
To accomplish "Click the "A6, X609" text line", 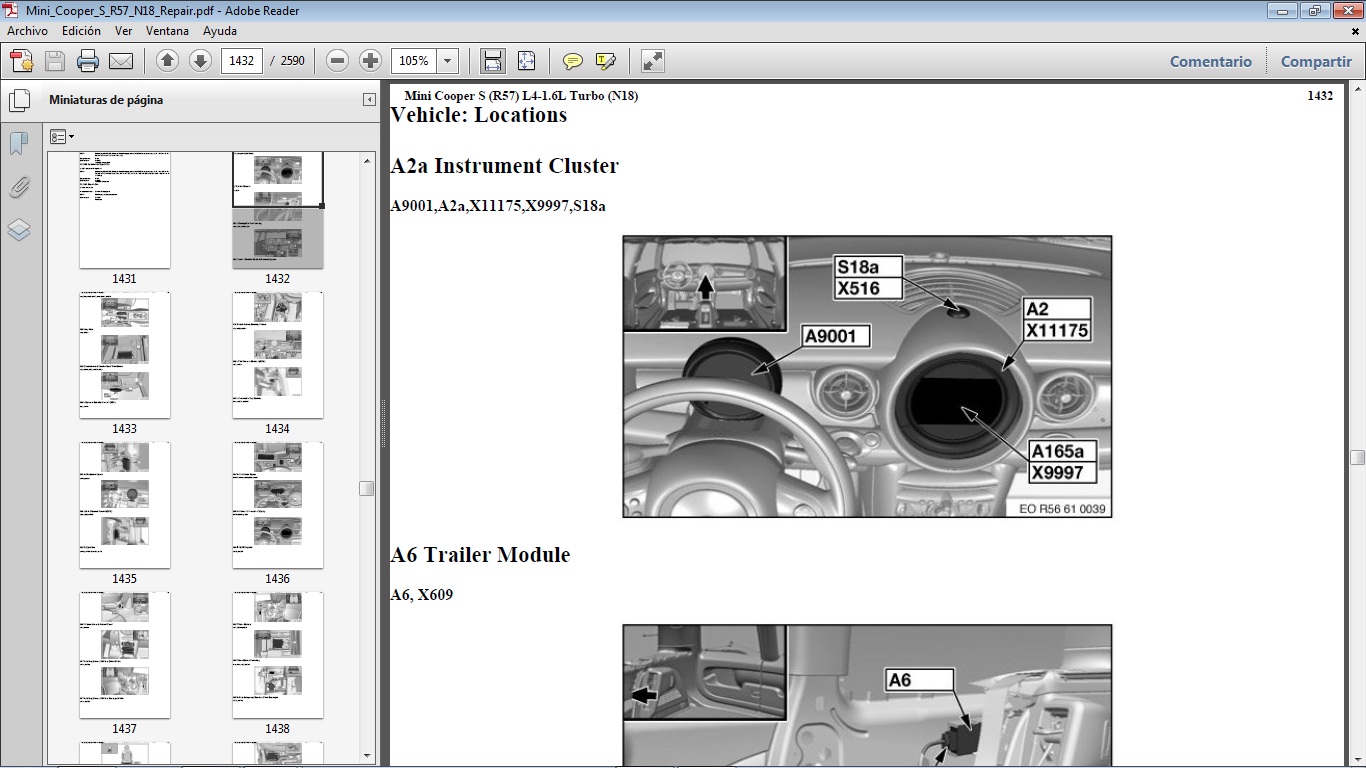I will (x=421, y=595).
